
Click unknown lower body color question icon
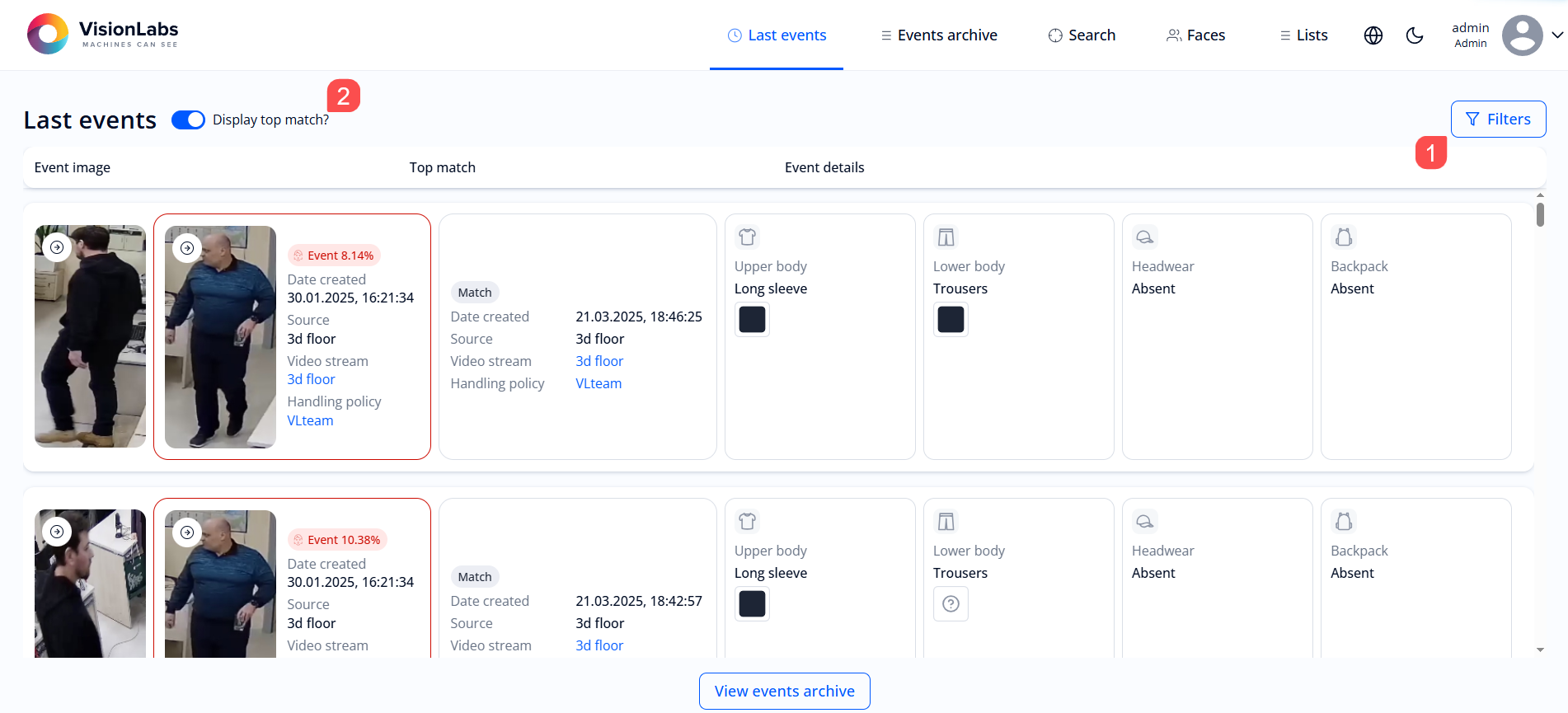click(x=951, y=604)
